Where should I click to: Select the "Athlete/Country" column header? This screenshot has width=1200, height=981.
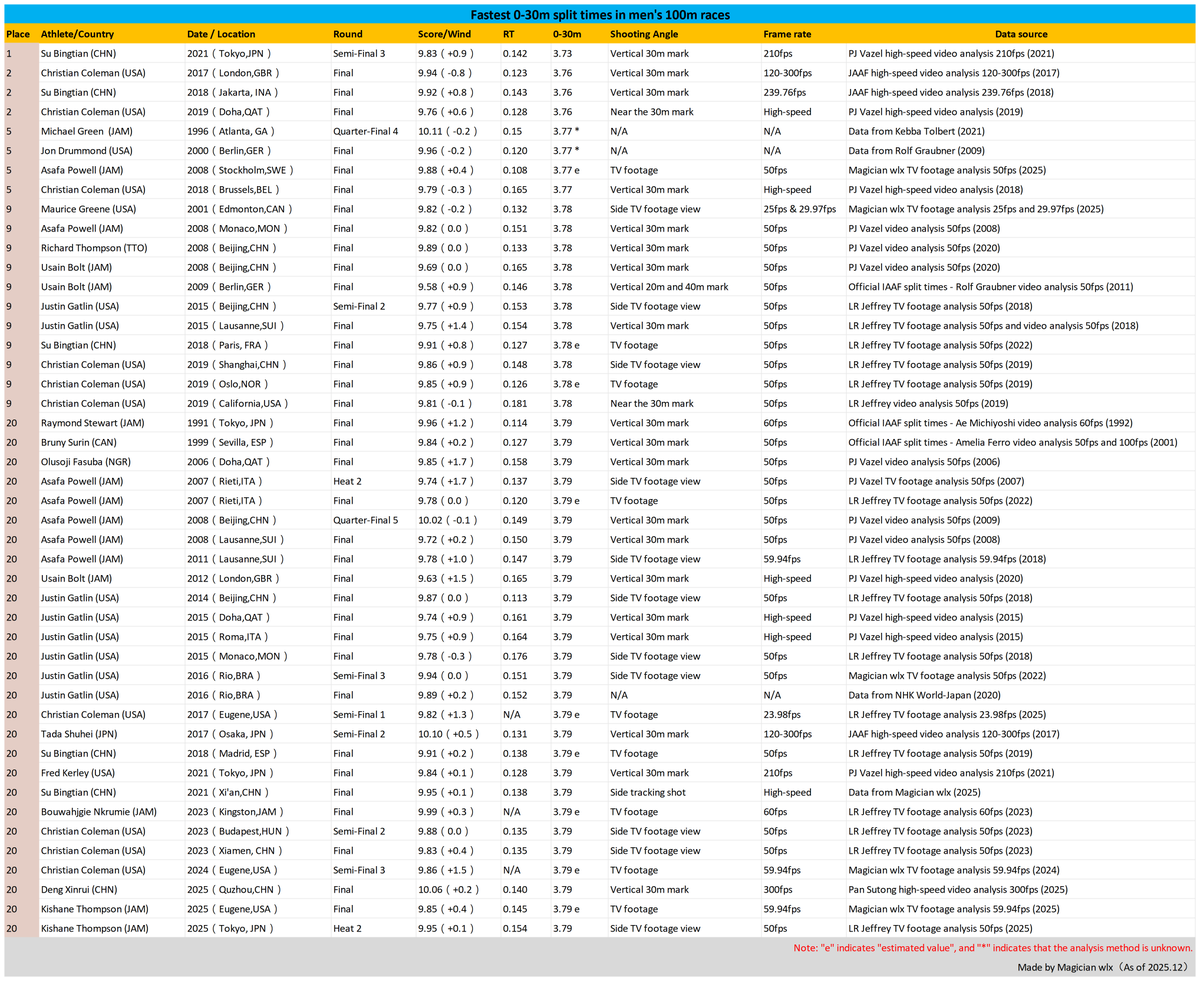click(77, 34)
